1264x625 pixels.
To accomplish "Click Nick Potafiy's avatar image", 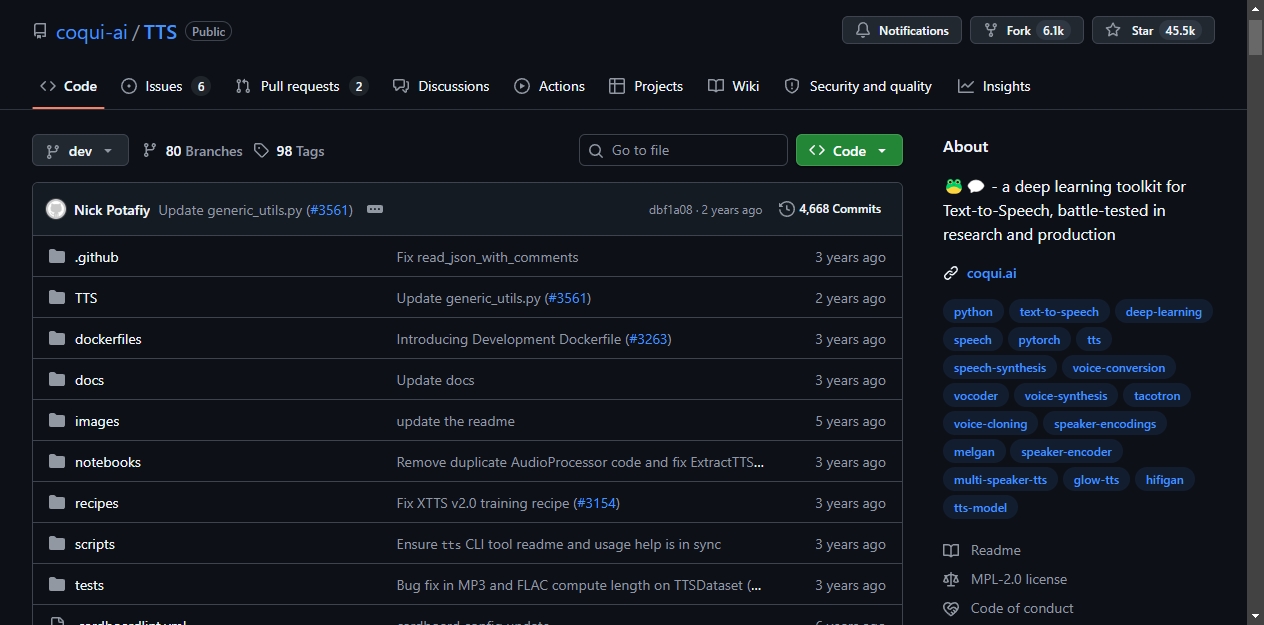I will 56,209.
